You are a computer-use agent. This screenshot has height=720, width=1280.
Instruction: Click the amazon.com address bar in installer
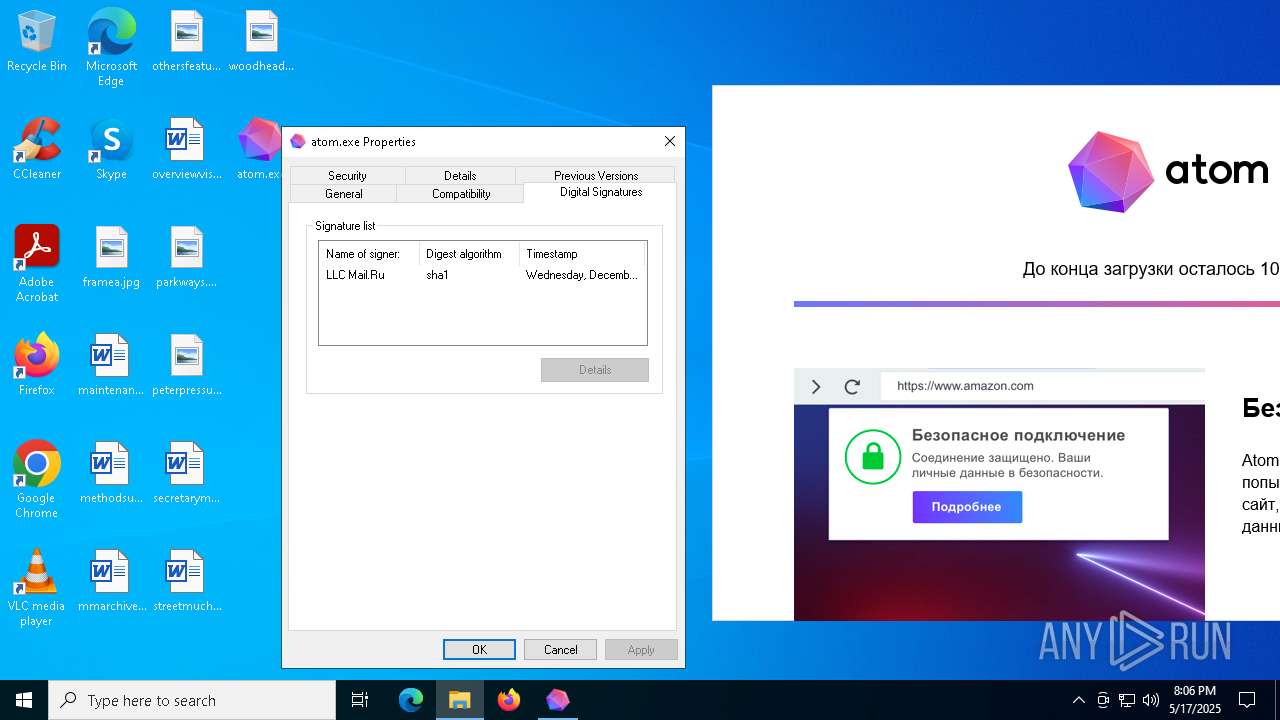(x=1042, y=386)
